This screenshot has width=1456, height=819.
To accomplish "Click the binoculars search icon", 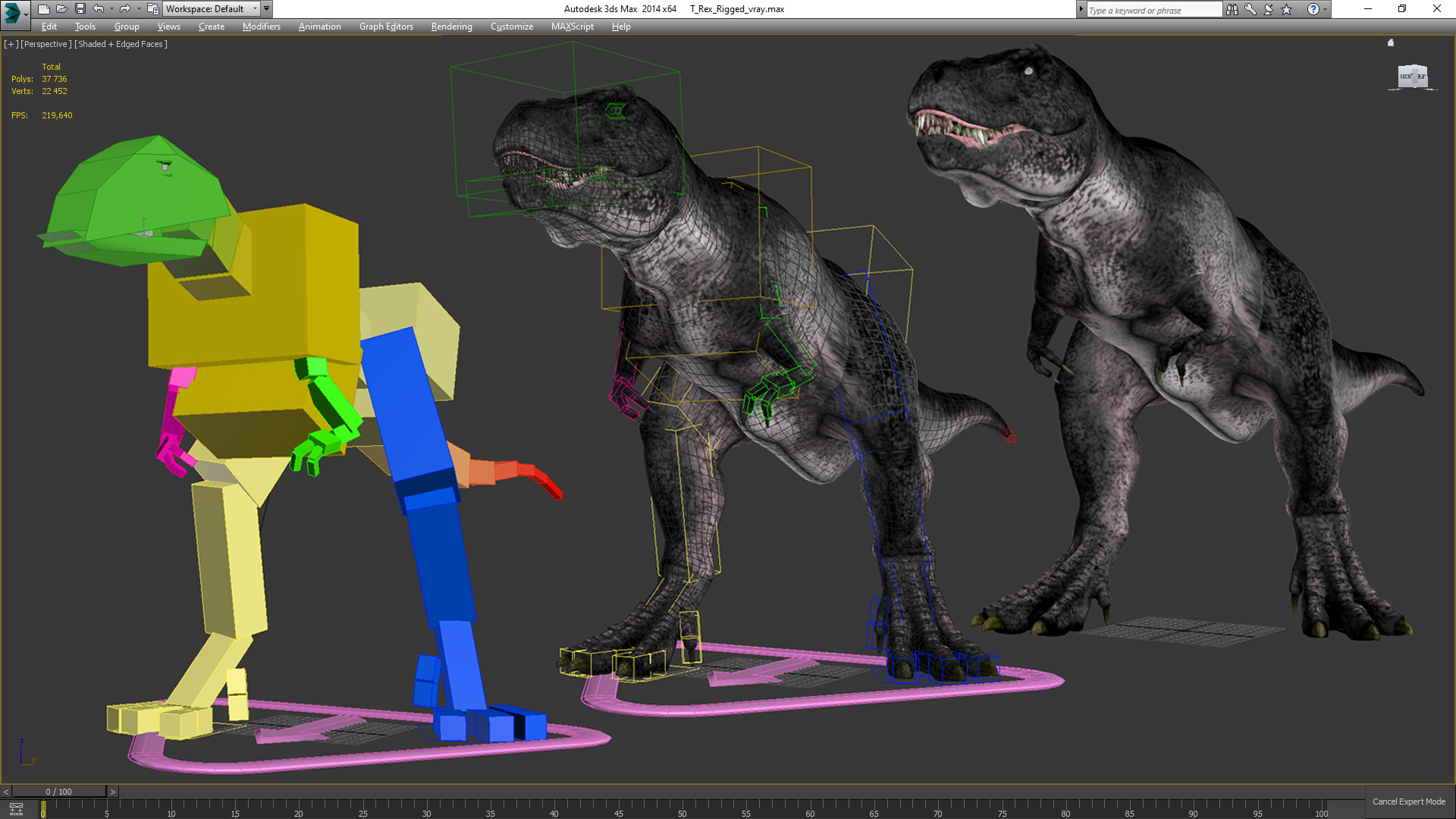I will [1232, 9].
